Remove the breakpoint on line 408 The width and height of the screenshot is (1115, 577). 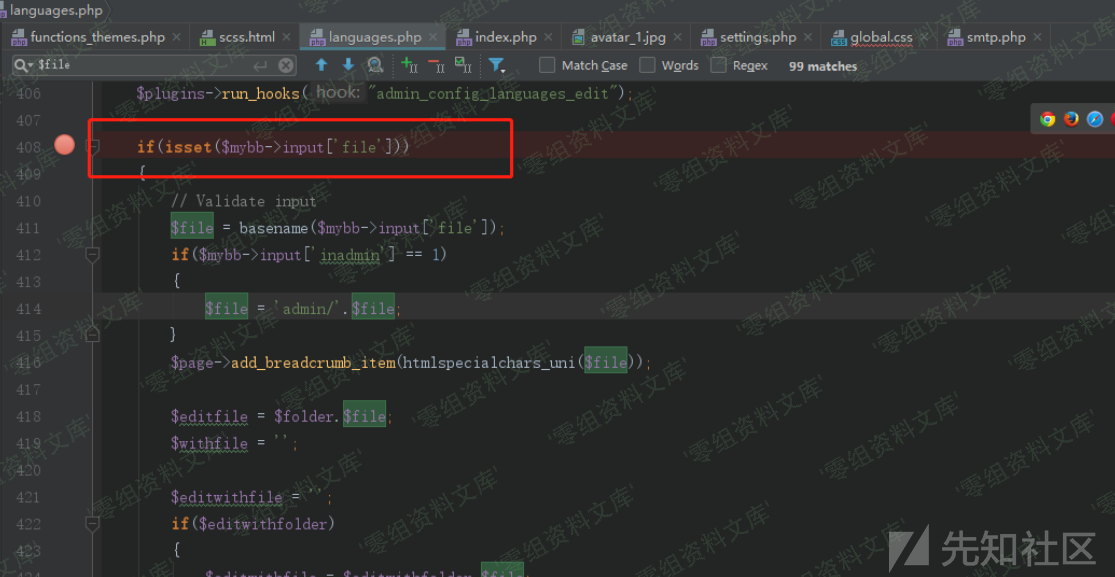(x=64, y=146)
